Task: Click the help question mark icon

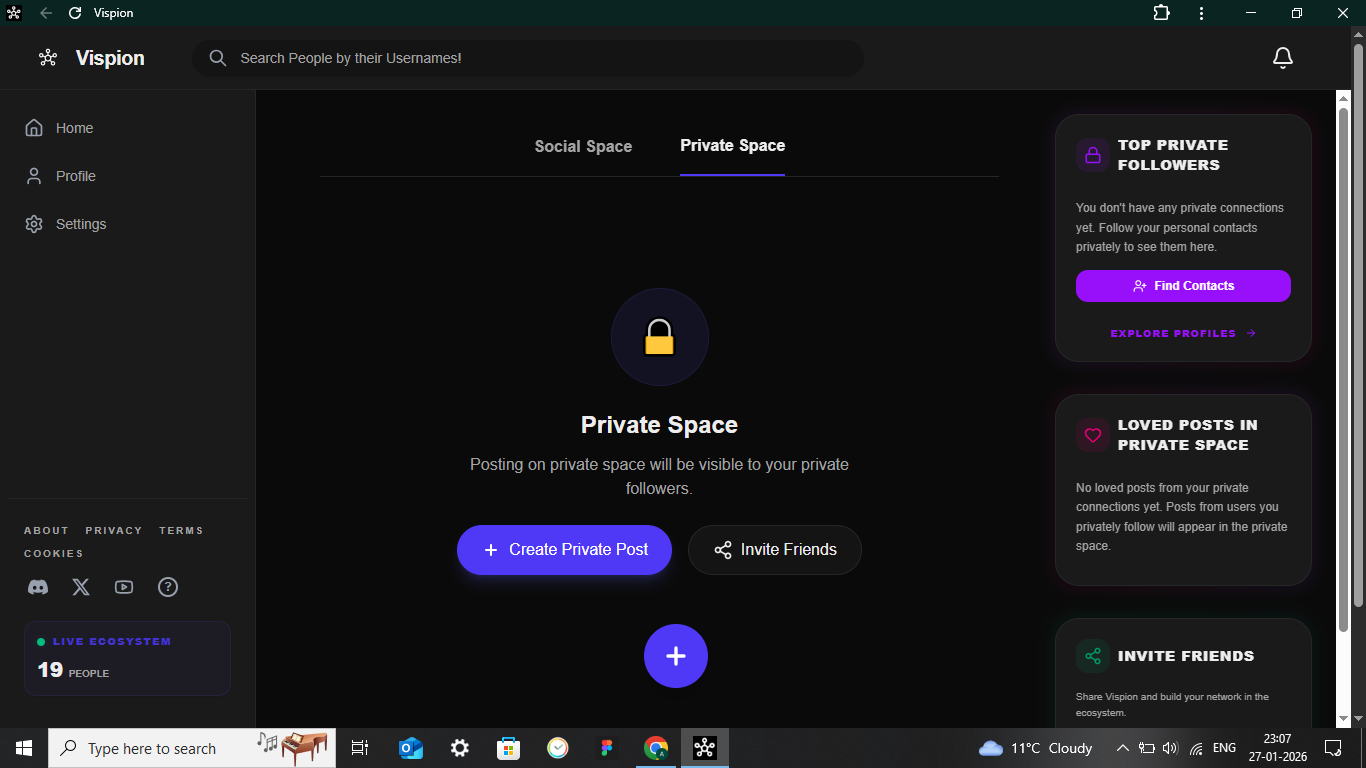Action: 168,587
